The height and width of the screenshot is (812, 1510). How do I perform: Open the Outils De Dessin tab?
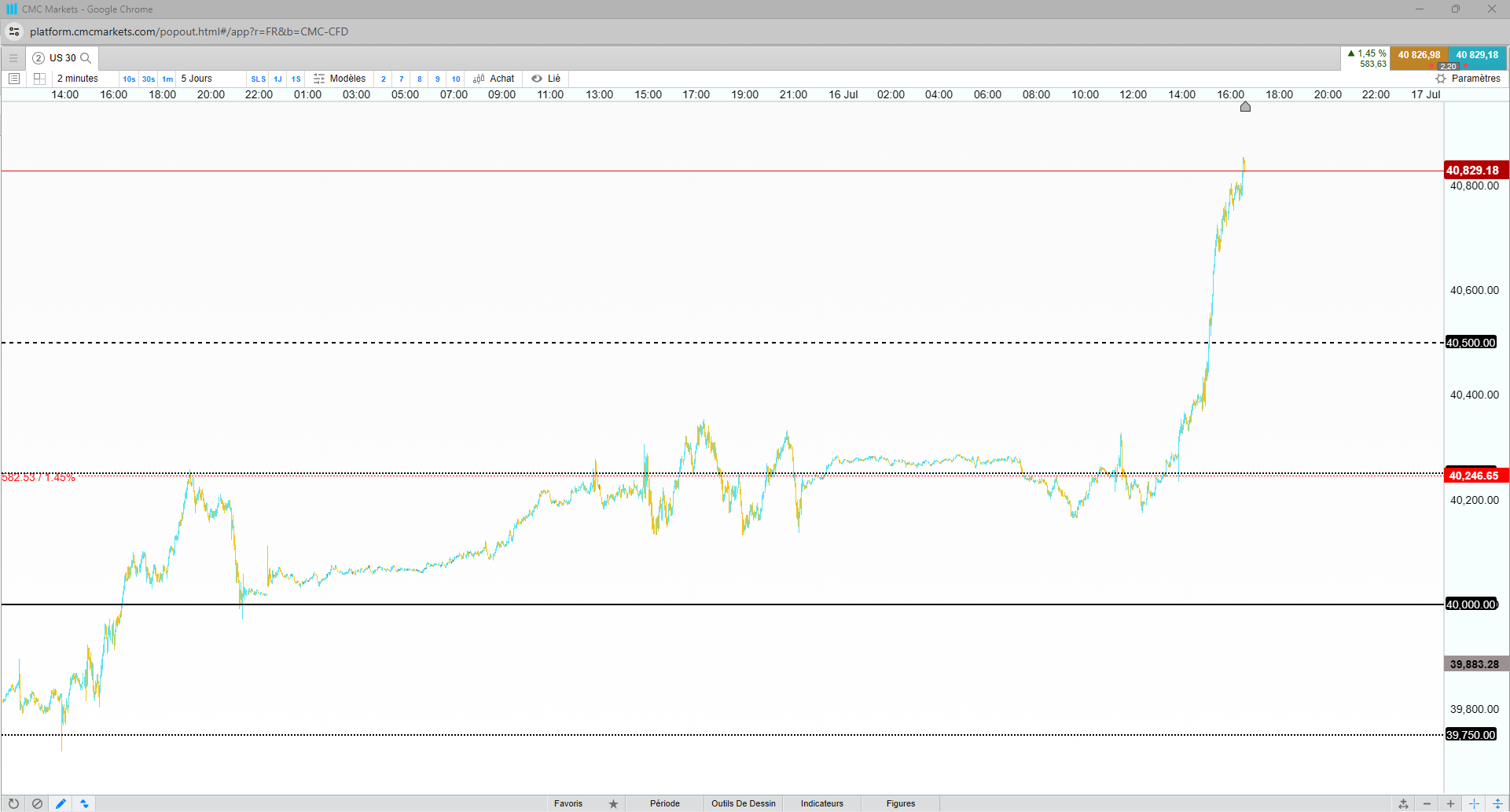[x=743, y=803]
